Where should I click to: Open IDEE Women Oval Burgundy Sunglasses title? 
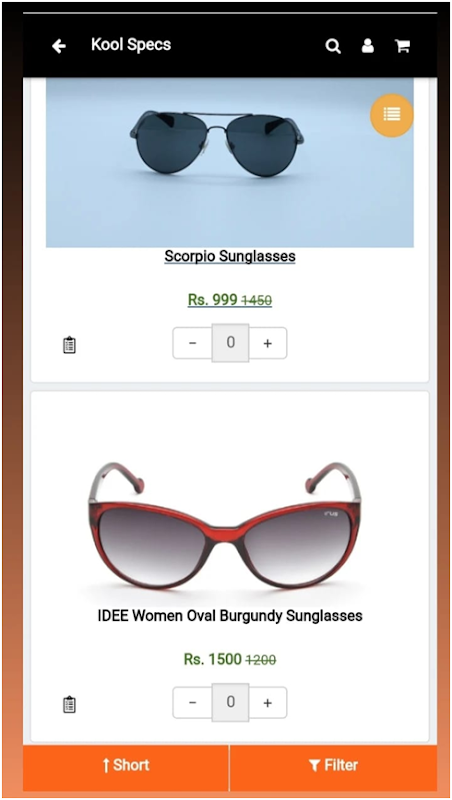tap(230, 615)
